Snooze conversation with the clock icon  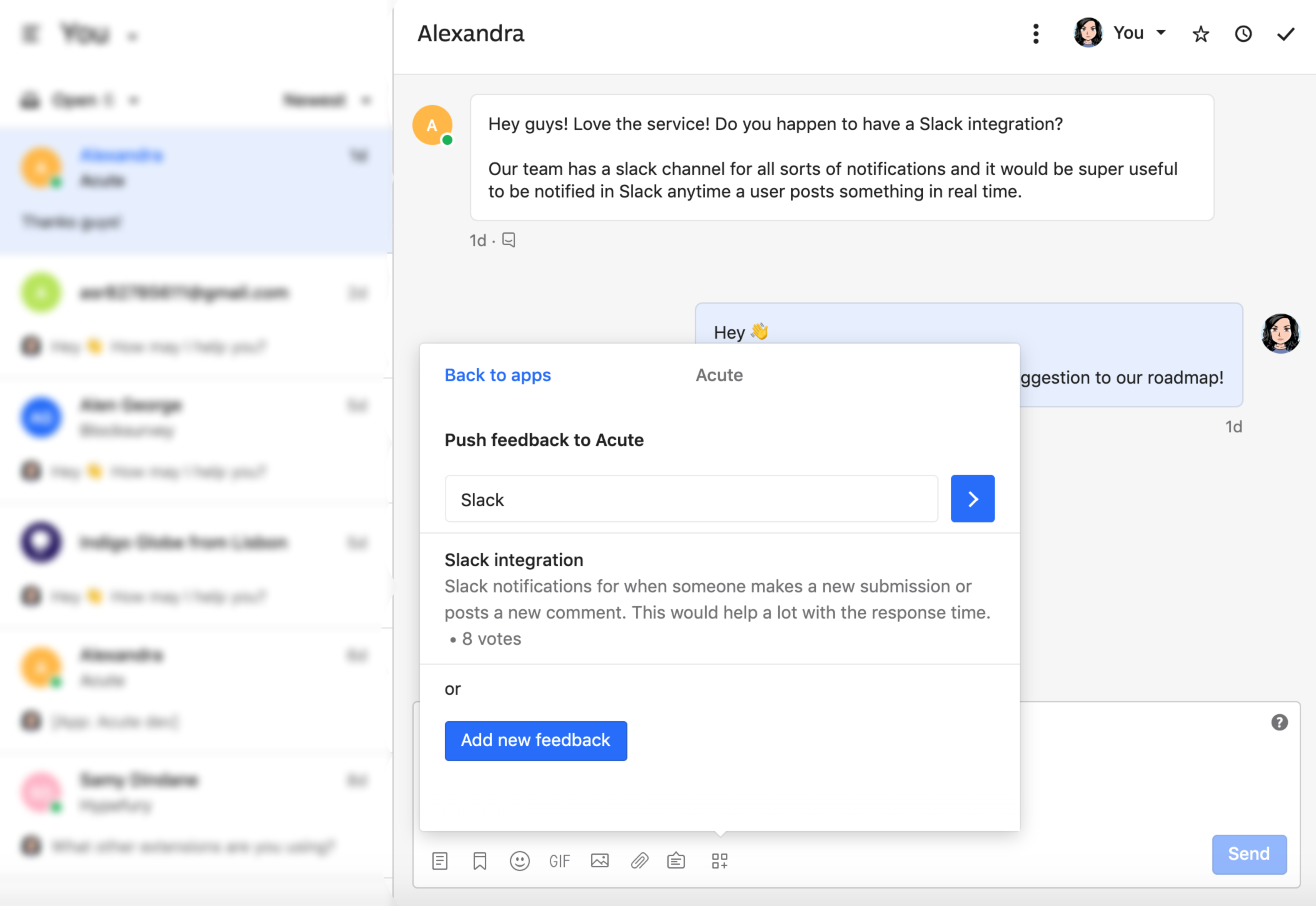(1244, 34)
